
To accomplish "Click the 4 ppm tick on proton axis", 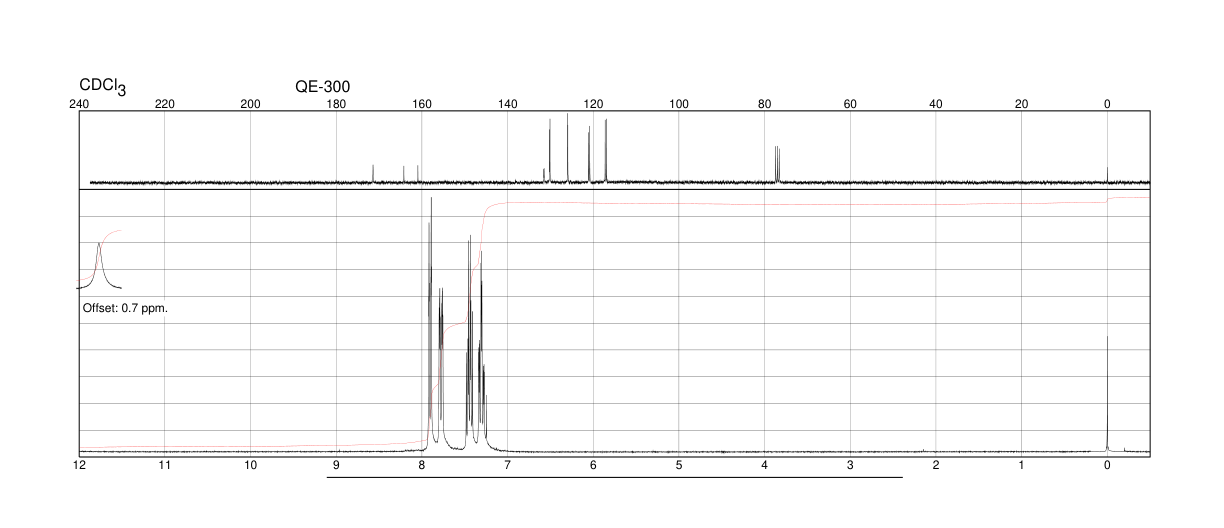I will pyautogui.click(x=764, y=466).
